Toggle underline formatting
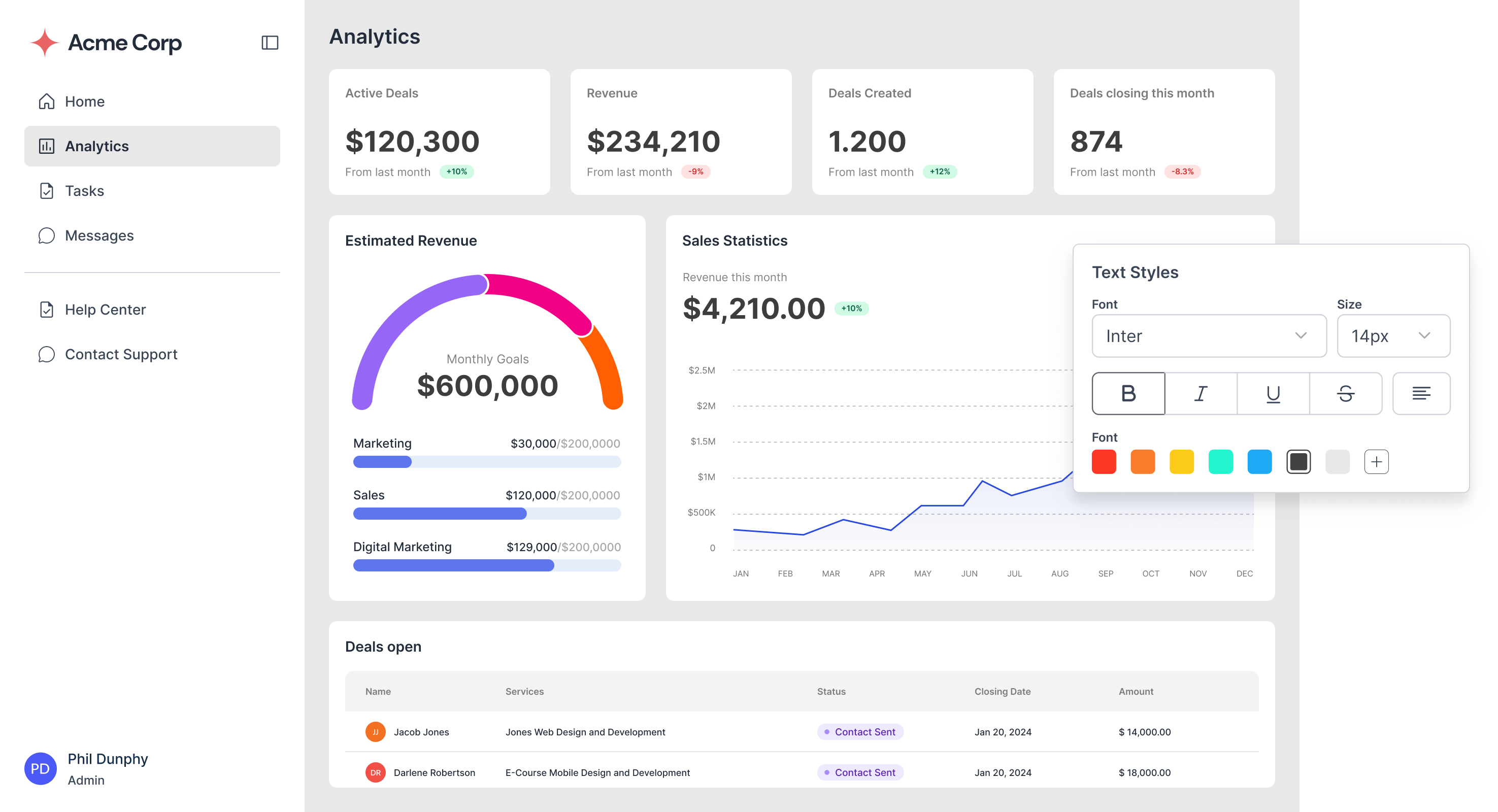 (x=1273, y=393)
